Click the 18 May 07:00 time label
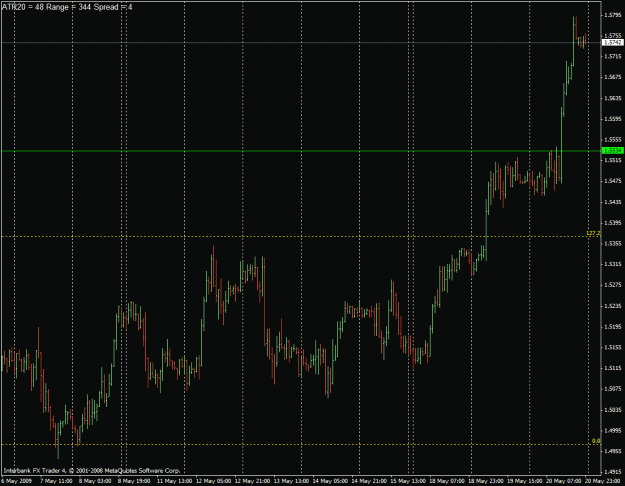The image size is (625, 486). point(447,481)
